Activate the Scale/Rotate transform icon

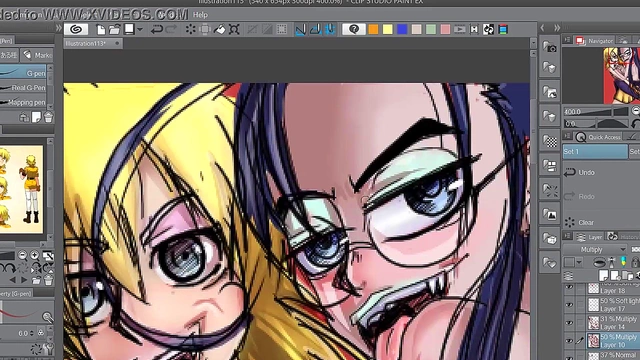click(234, 29)
